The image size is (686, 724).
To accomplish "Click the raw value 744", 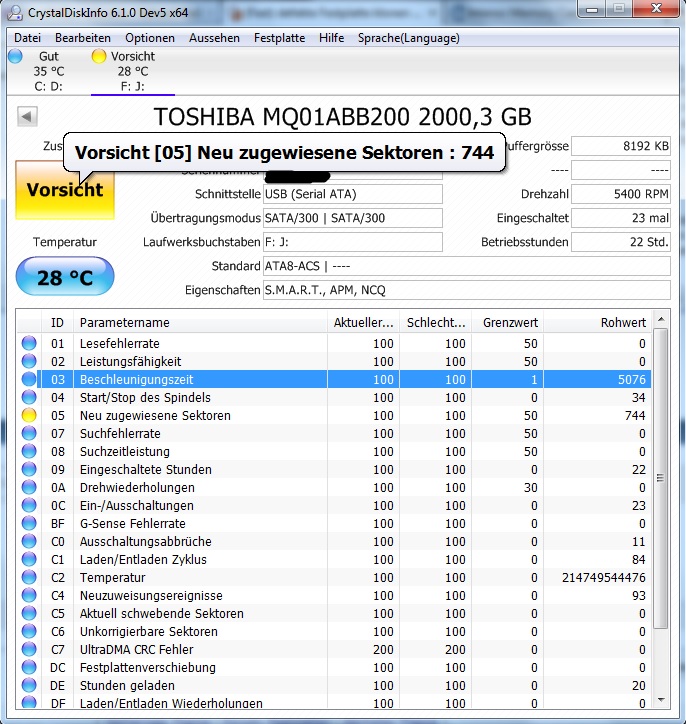I will [x=635, y=416].
